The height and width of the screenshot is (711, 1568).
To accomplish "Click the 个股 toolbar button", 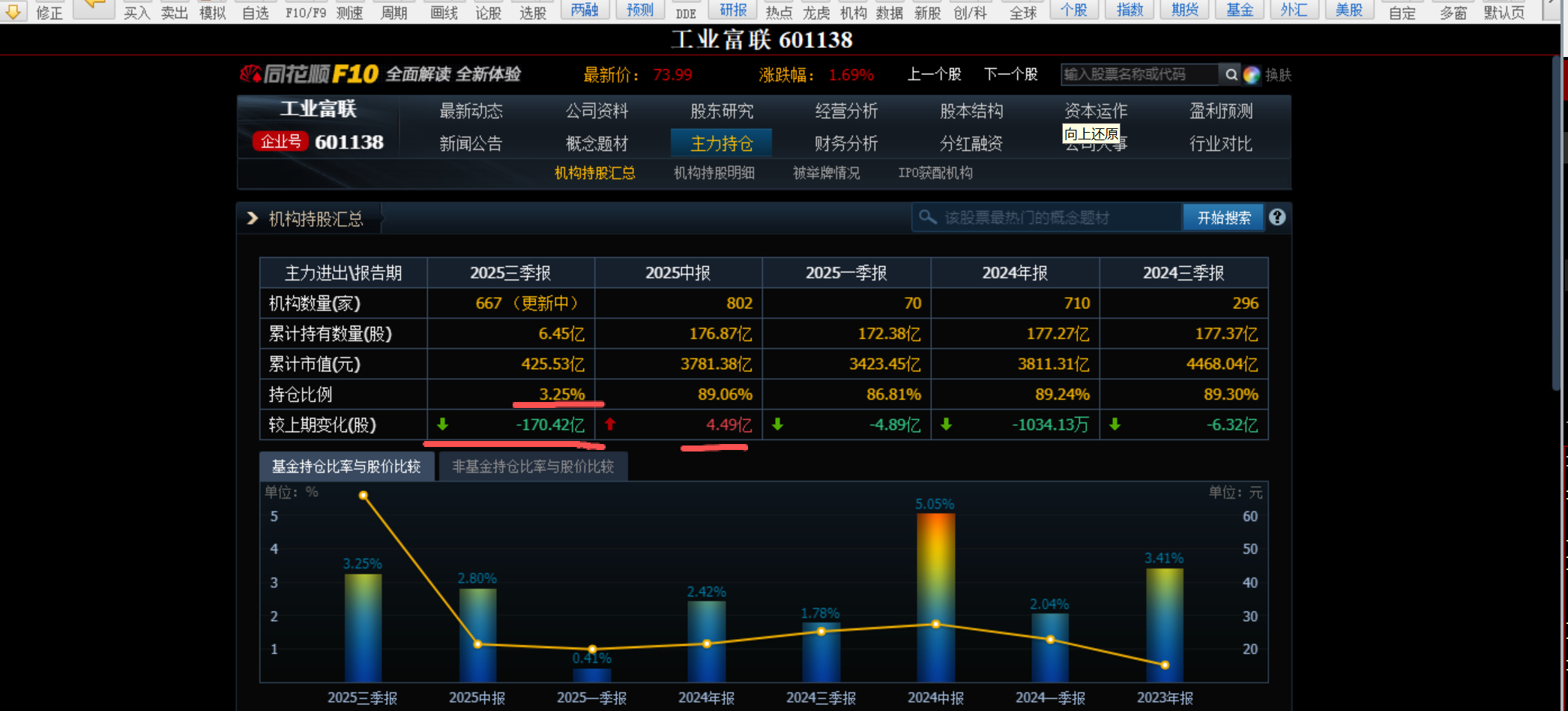I will [x=1074, y=10].
